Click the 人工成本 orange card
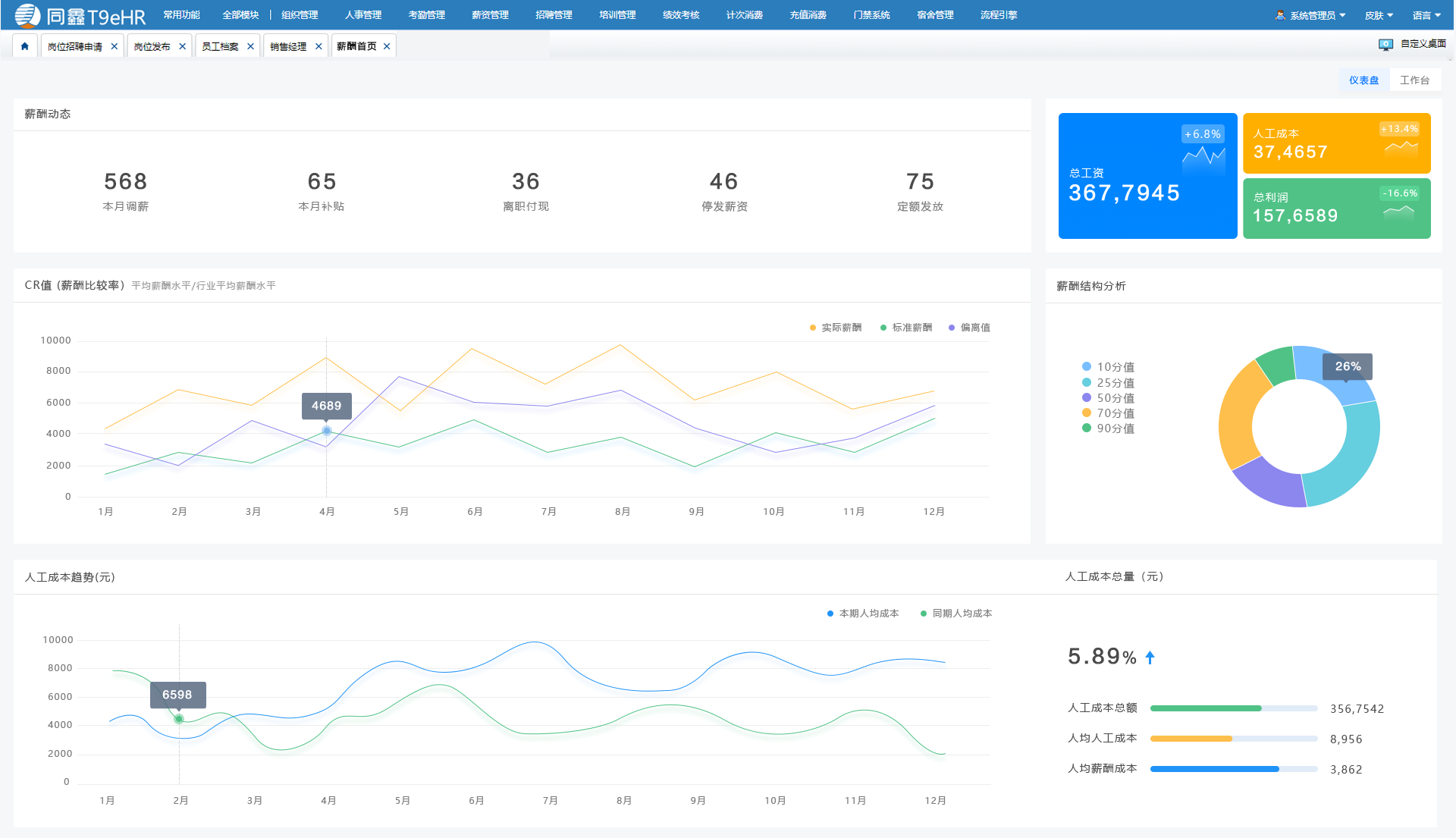This screenshot has height=838, width=1456. click(1337, 143)
